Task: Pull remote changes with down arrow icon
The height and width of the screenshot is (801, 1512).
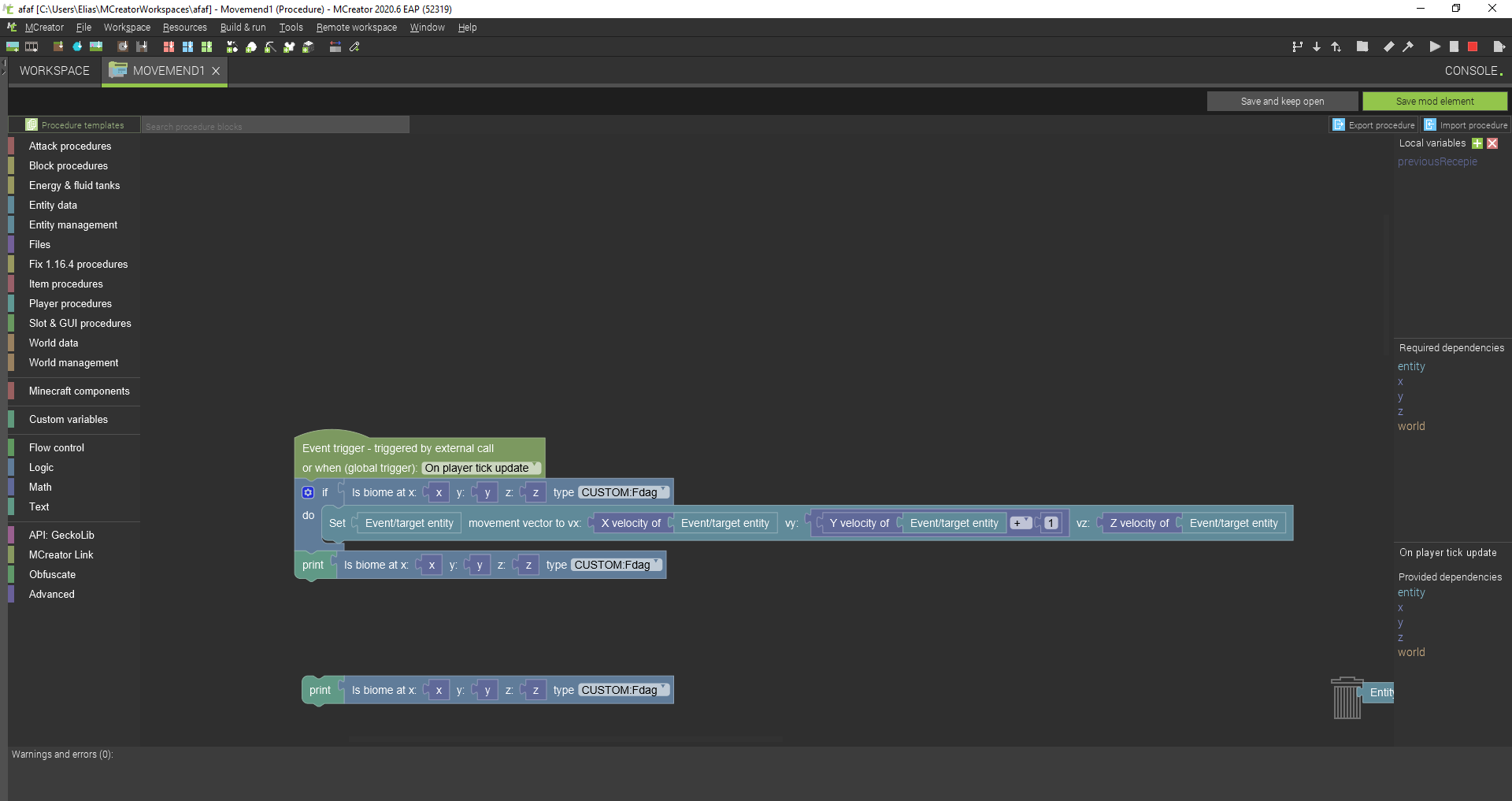Action: (1317, 46)
